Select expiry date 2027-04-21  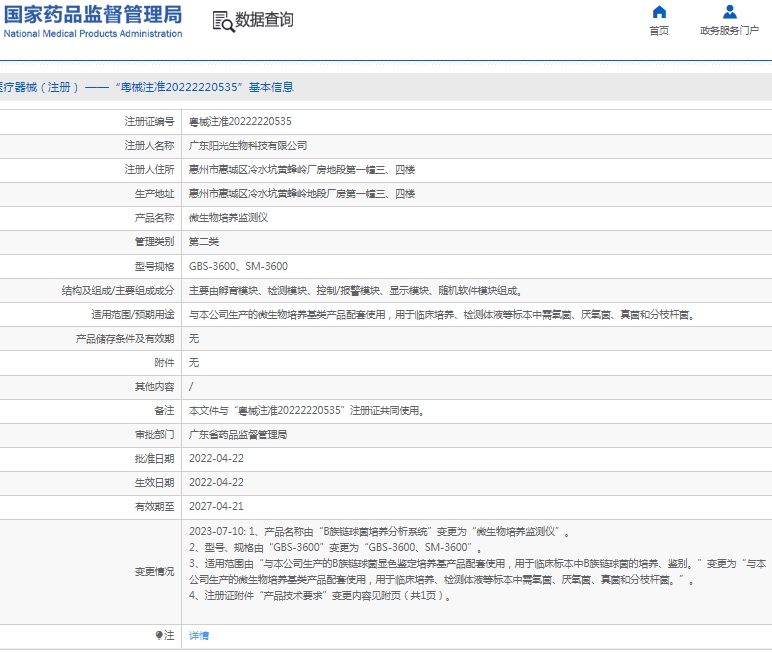pos(216,506)
